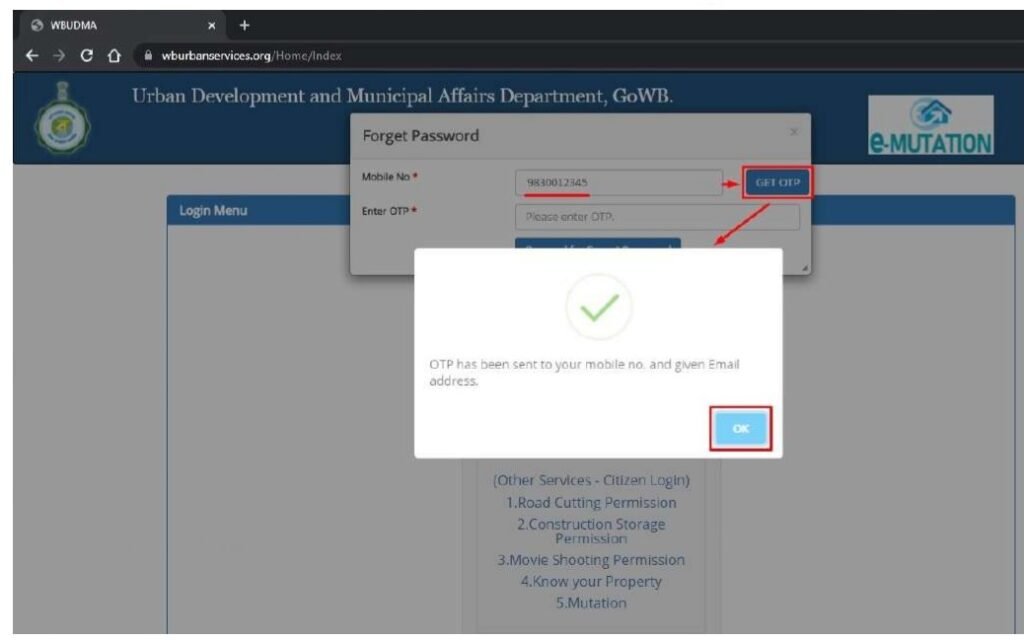Screen dimensions: 1024x641
Task: Click the West Bengal government emblem logo
Action: tap(62, 119)
